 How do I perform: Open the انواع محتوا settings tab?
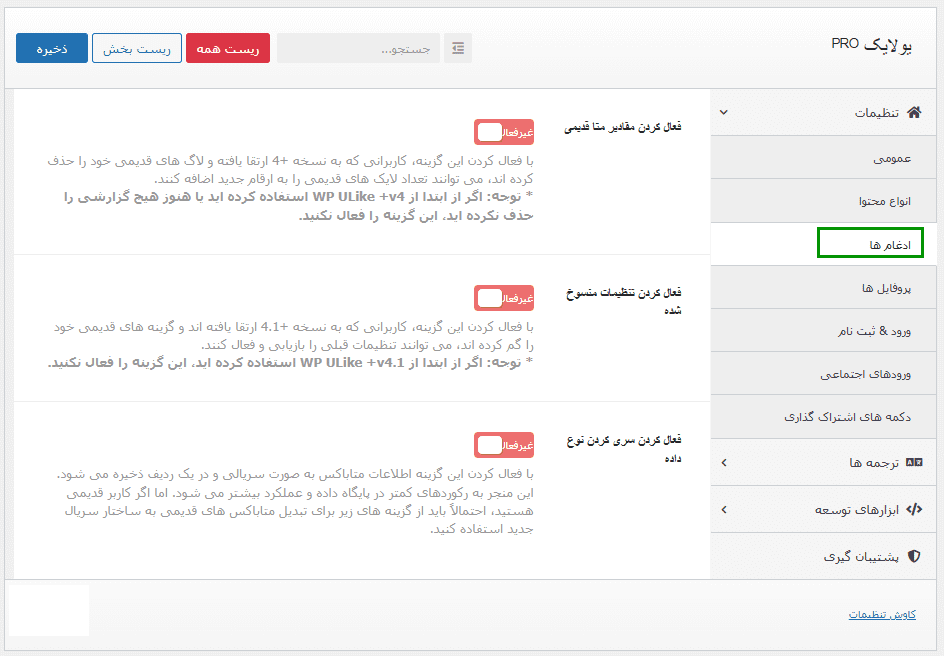[824, 201]
